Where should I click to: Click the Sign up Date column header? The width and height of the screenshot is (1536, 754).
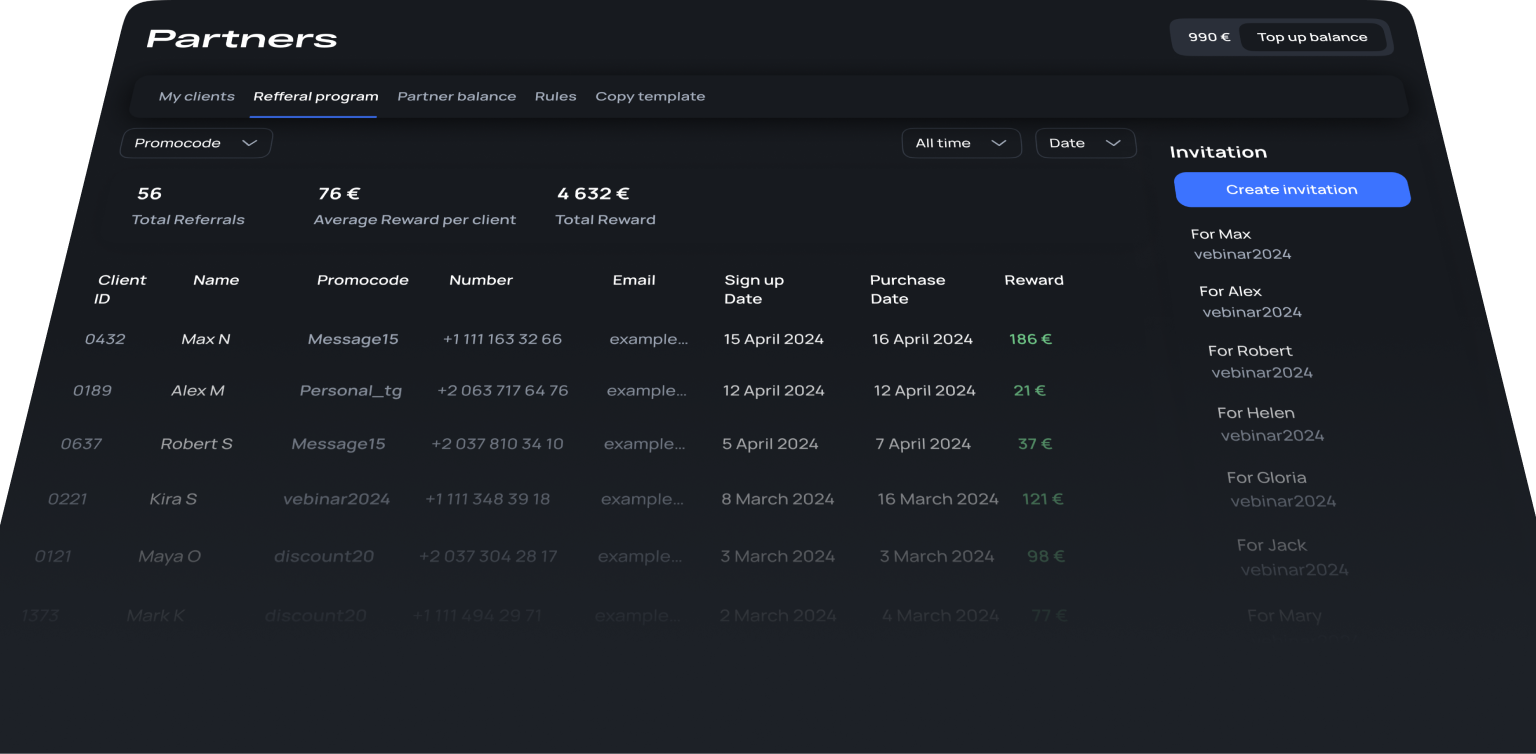754,289
